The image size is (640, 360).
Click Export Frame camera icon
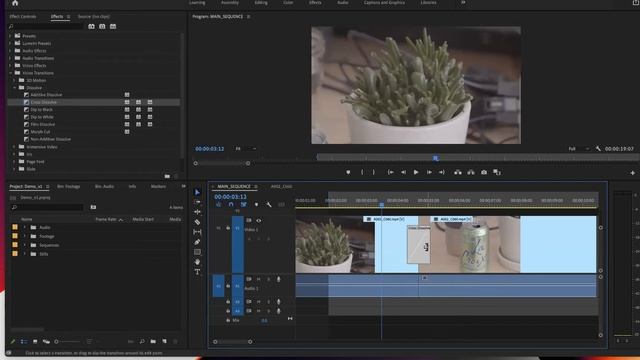click(x=484, y=172)
